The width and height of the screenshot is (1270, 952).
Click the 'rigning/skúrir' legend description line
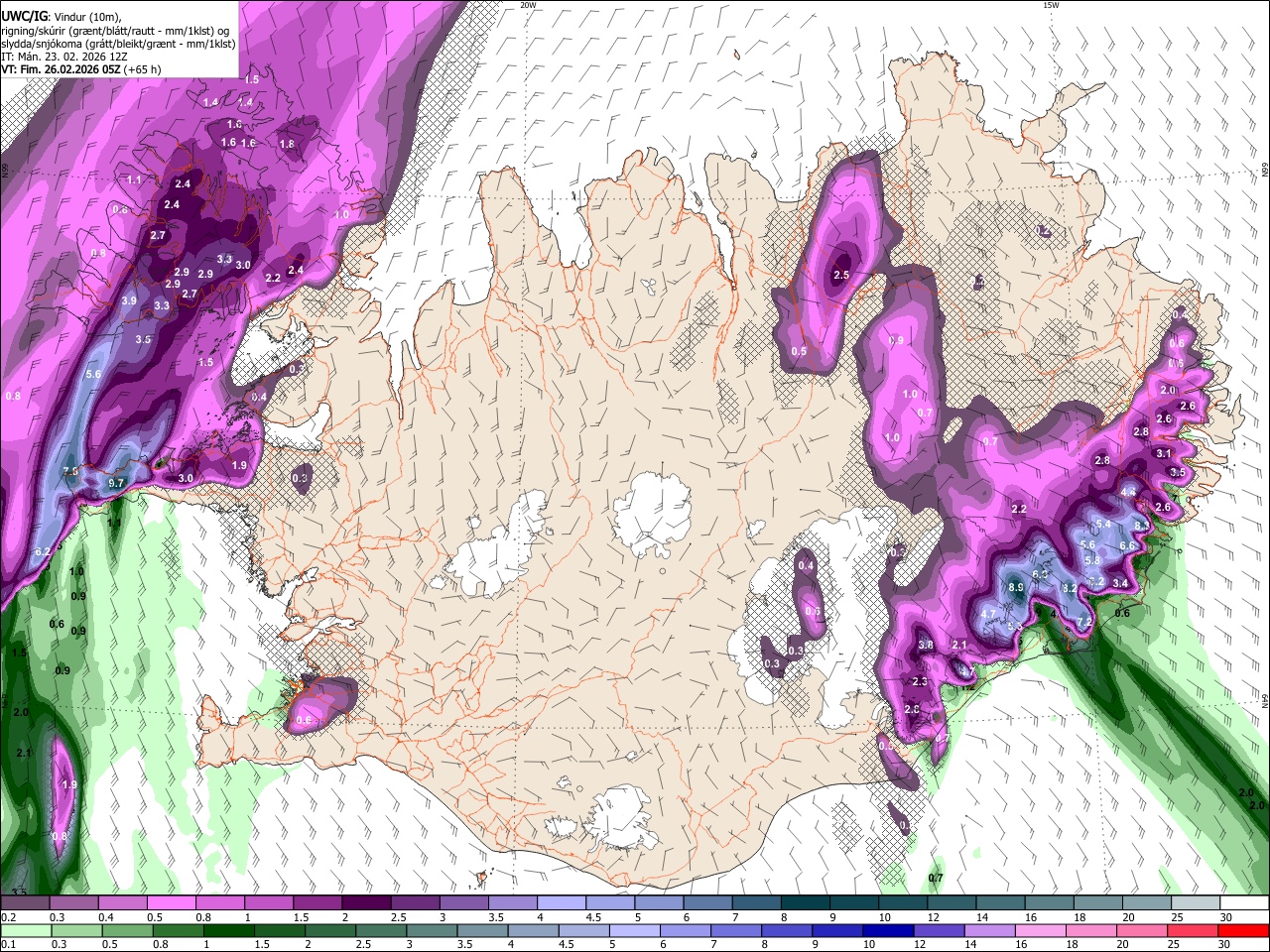115,31
